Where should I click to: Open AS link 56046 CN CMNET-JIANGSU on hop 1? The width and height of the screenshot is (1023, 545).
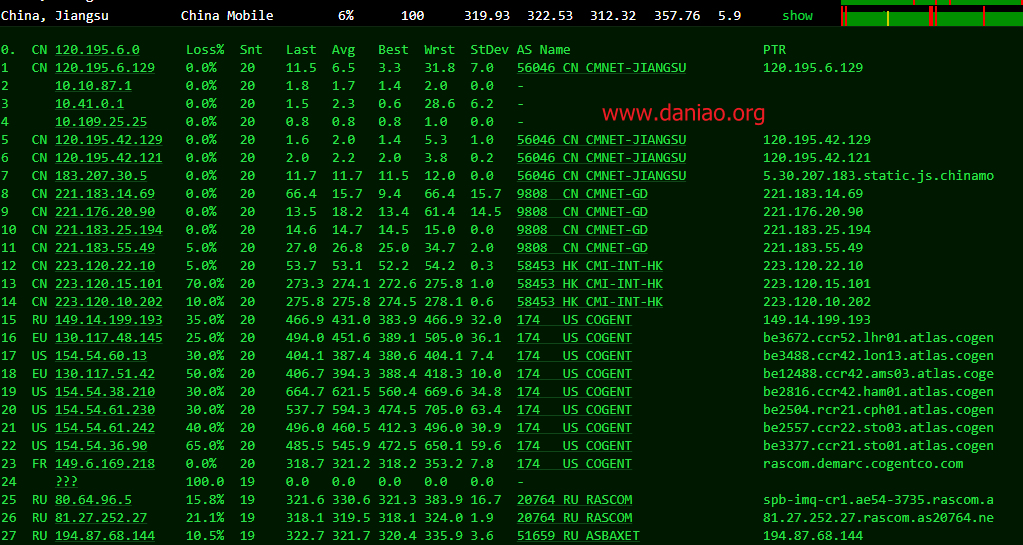click(x=602, y=68)
